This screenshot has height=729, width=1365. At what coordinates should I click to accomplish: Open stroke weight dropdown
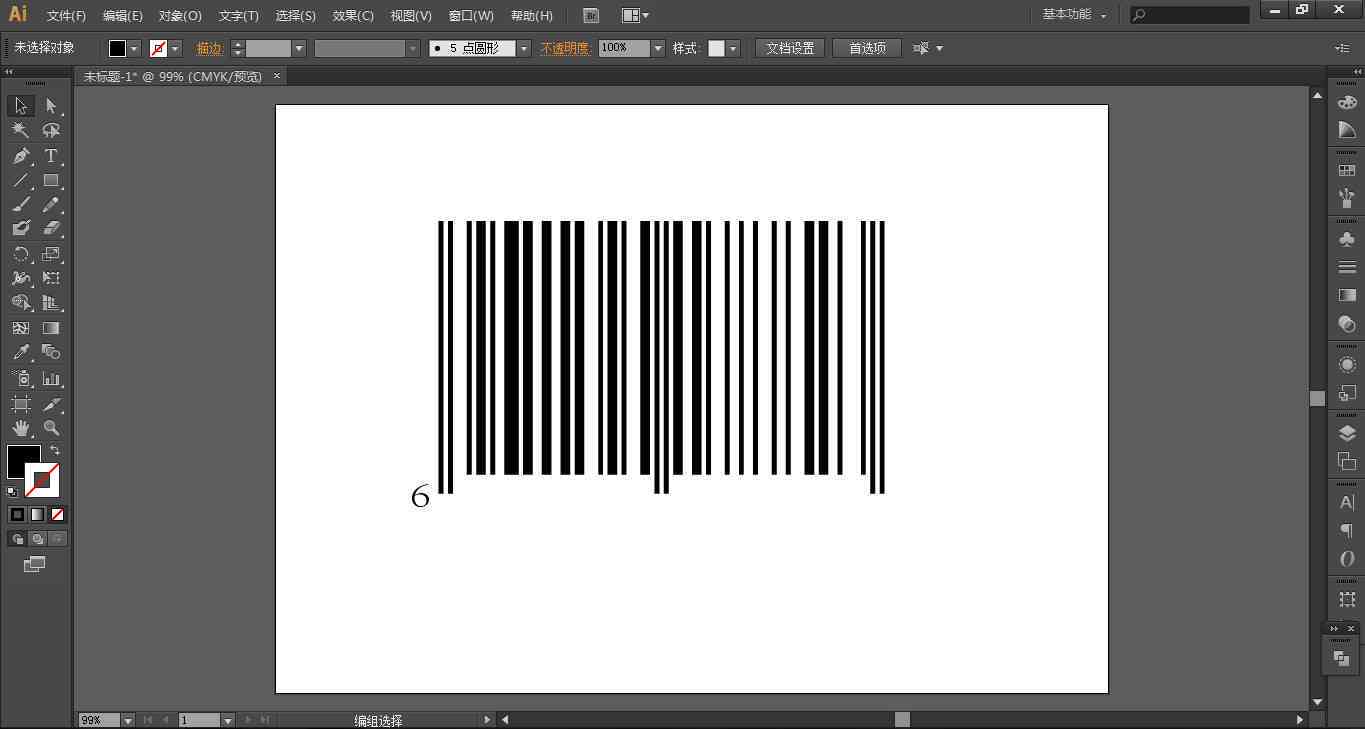(x=298, y=48)
